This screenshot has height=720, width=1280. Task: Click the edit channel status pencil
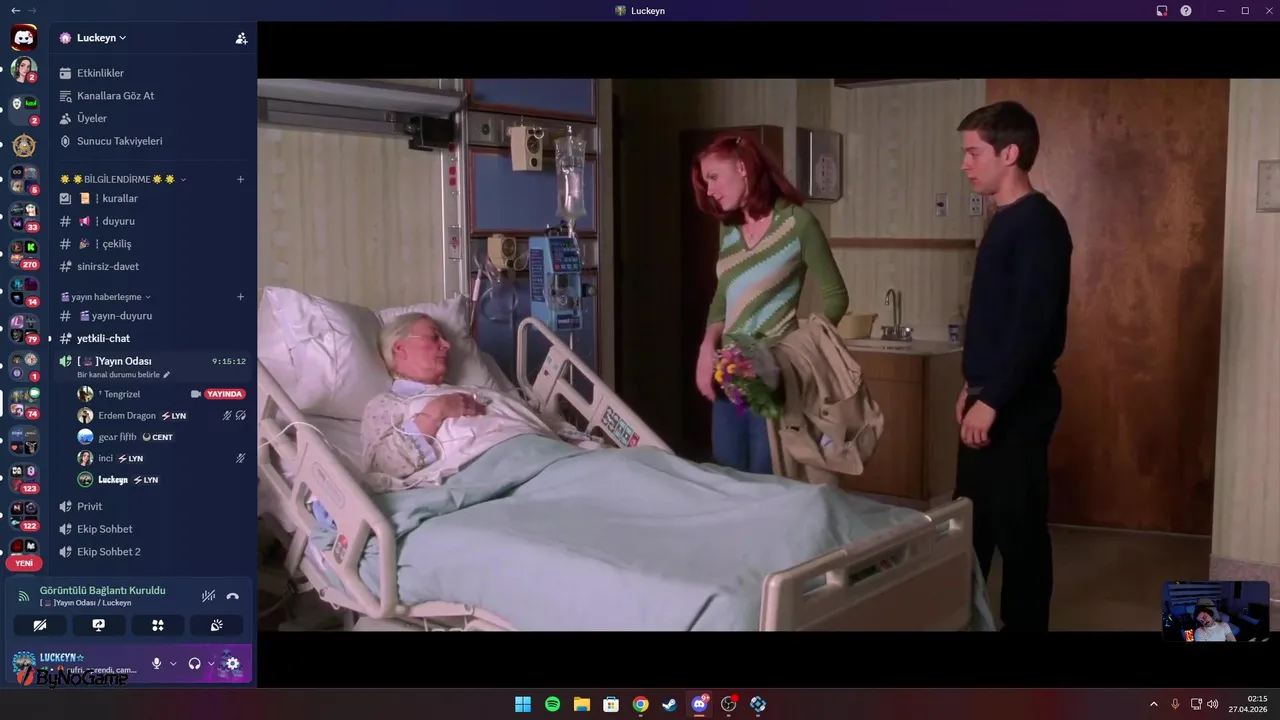click(167, 375)
